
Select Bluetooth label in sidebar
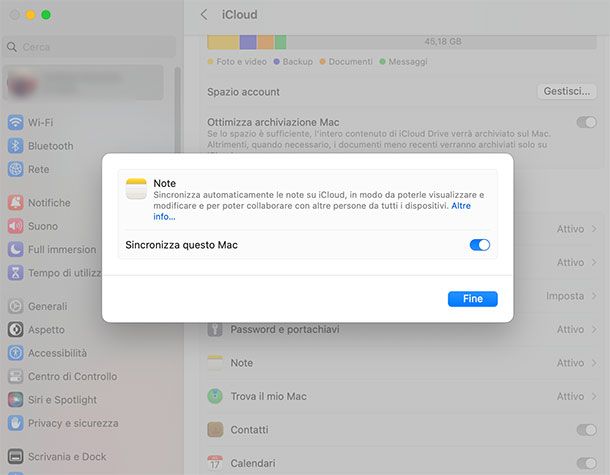pyautogui.click(x=51, y=146)
